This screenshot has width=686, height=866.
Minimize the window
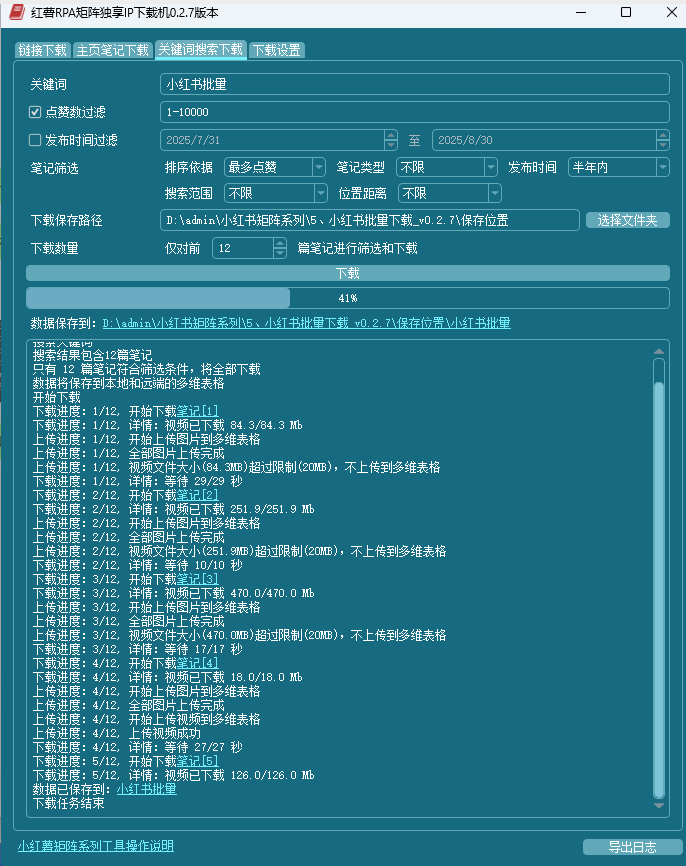point(581,12)
